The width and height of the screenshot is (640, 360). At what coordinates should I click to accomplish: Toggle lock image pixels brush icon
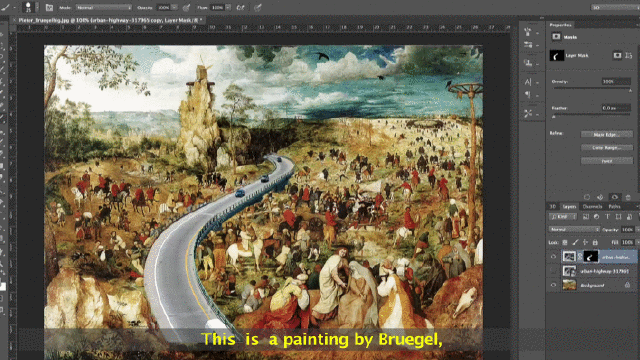(575, 242)
